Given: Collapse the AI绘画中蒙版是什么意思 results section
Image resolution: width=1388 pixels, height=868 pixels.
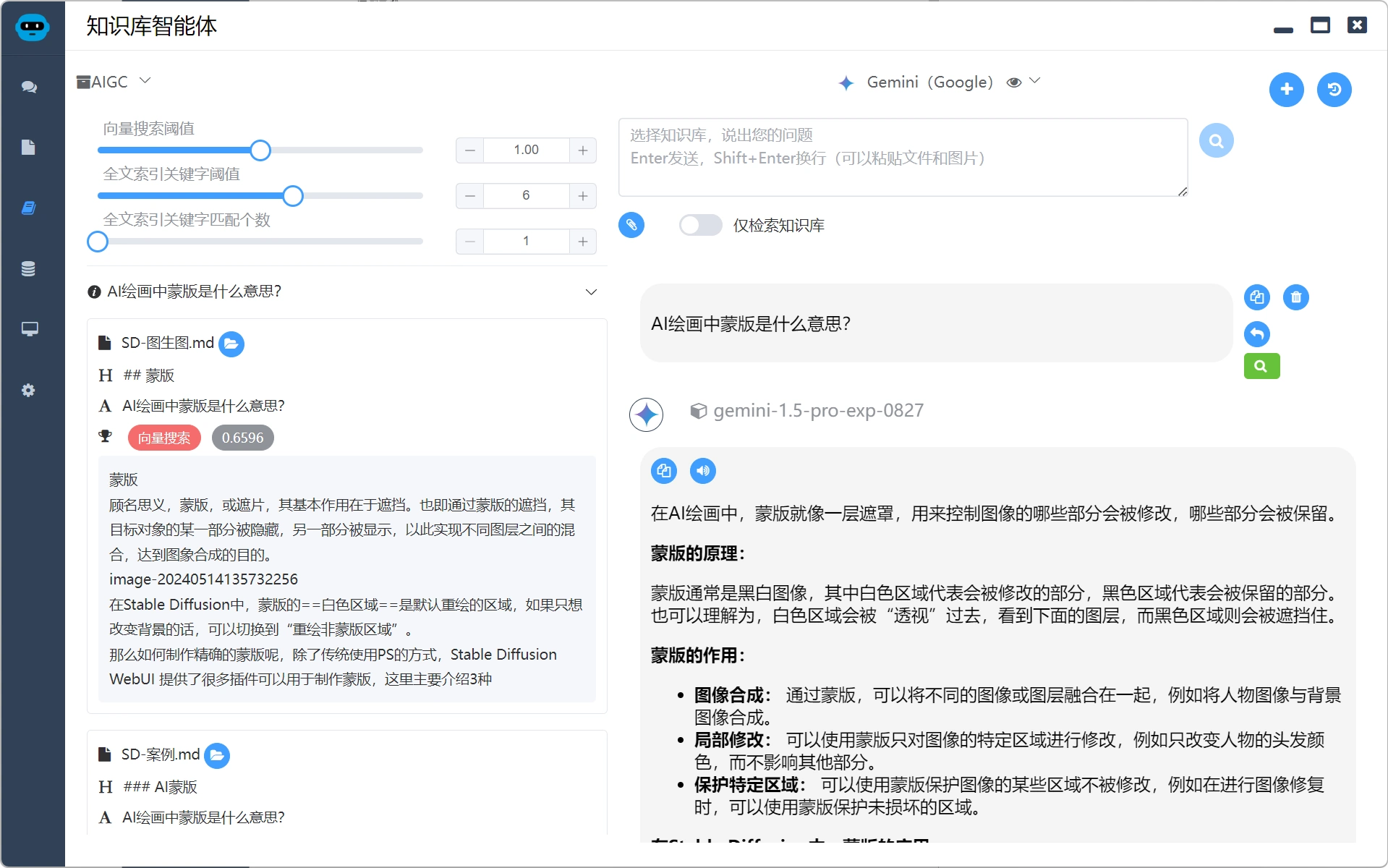Looking at the screenshot, I should [591, 292].
